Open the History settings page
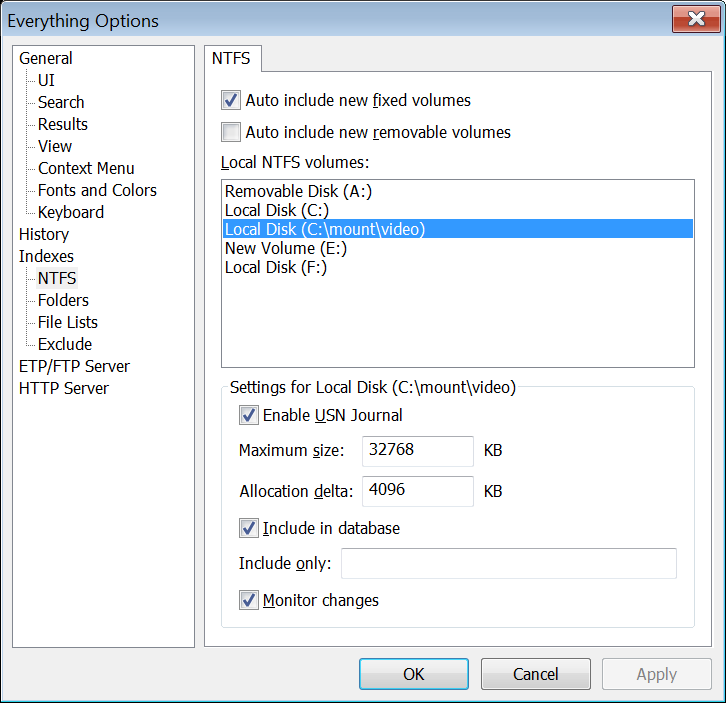726x703 pixels. pos(44,234)
